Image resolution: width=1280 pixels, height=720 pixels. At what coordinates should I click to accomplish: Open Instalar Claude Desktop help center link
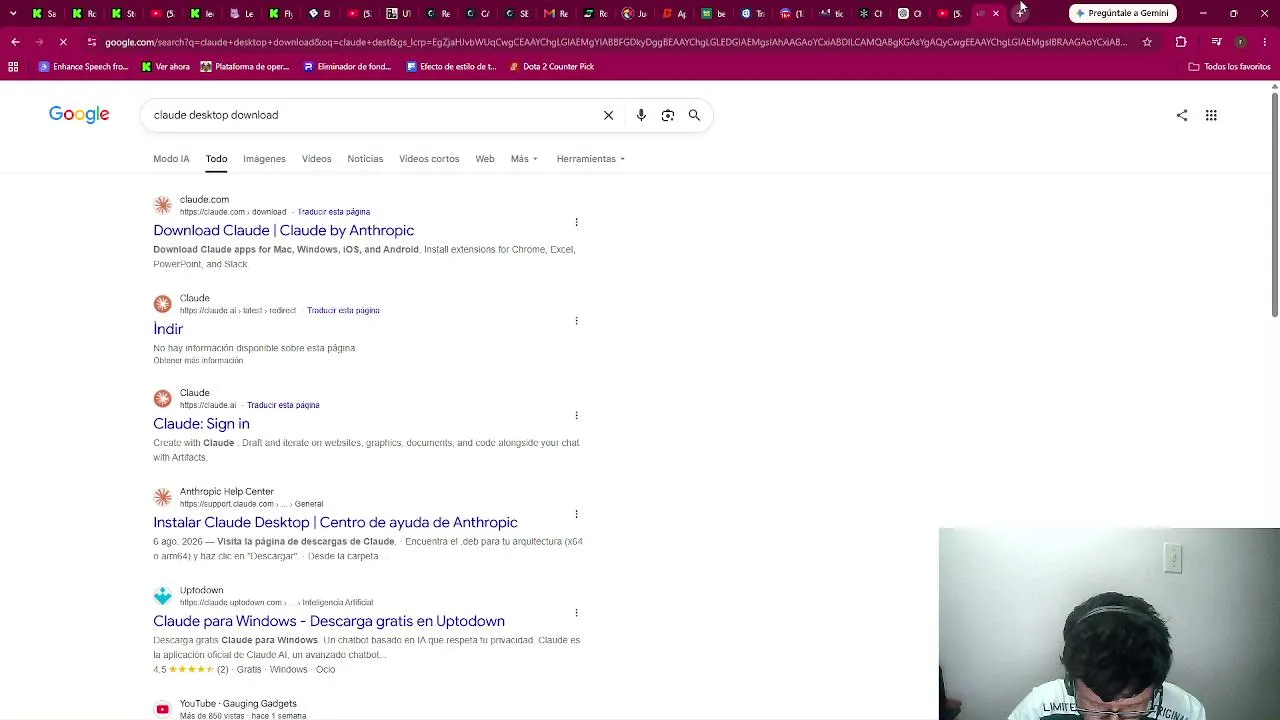click(x=335, y=523)
